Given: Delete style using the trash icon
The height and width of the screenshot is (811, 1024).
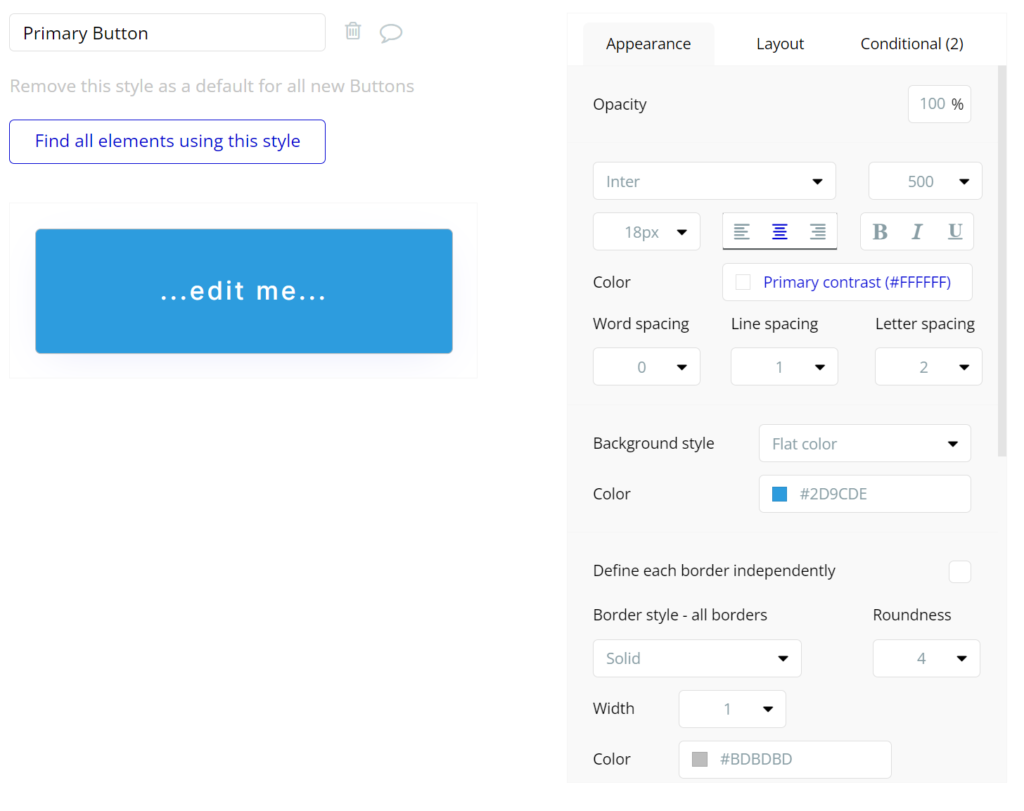Looking at the screenshot, I should [x=353, y=31].
